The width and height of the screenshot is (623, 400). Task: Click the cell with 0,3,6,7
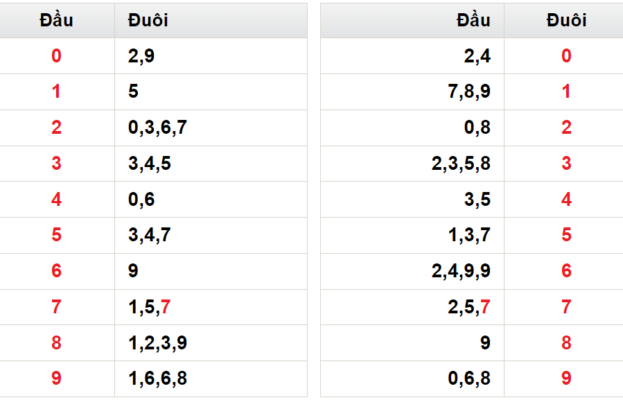[211, 128]
